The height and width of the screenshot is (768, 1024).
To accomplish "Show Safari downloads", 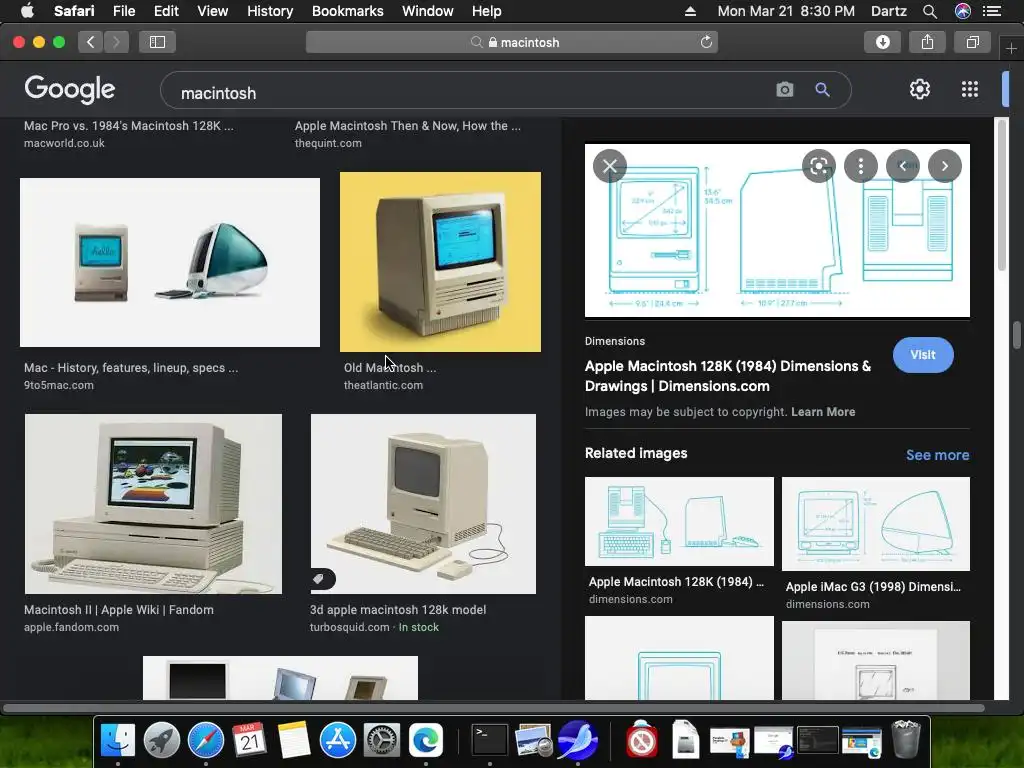I will [x=882, y=42].
